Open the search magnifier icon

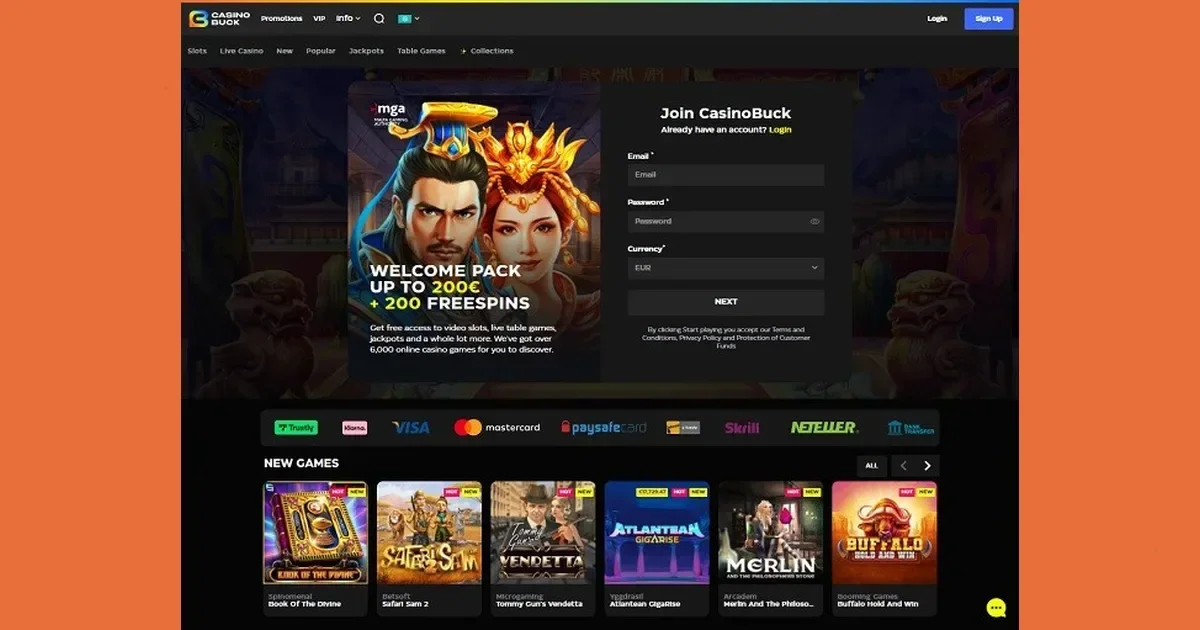click(x=379, y=18)
